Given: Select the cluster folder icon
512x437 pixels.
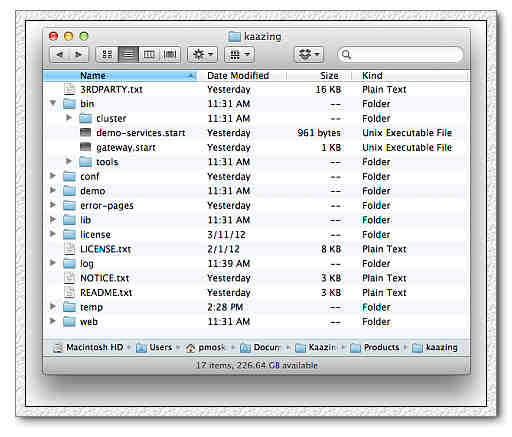Looking at the screenshot, I should click(x=85, y=118).
